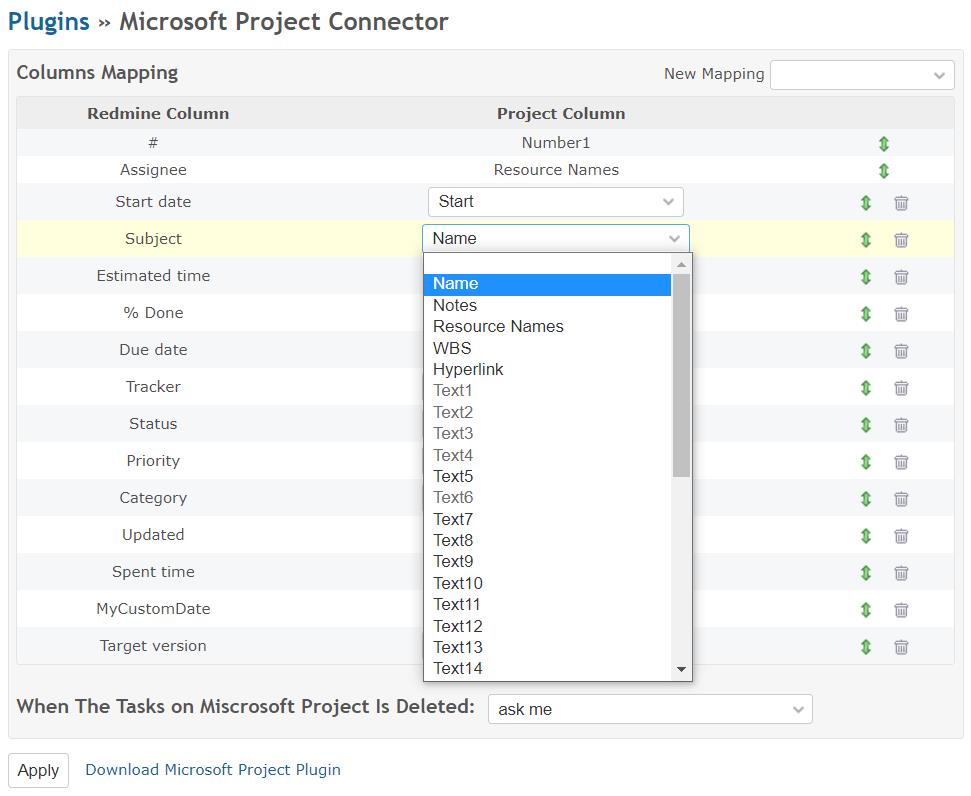Click the reorder arrows for Spent time row

866,572
